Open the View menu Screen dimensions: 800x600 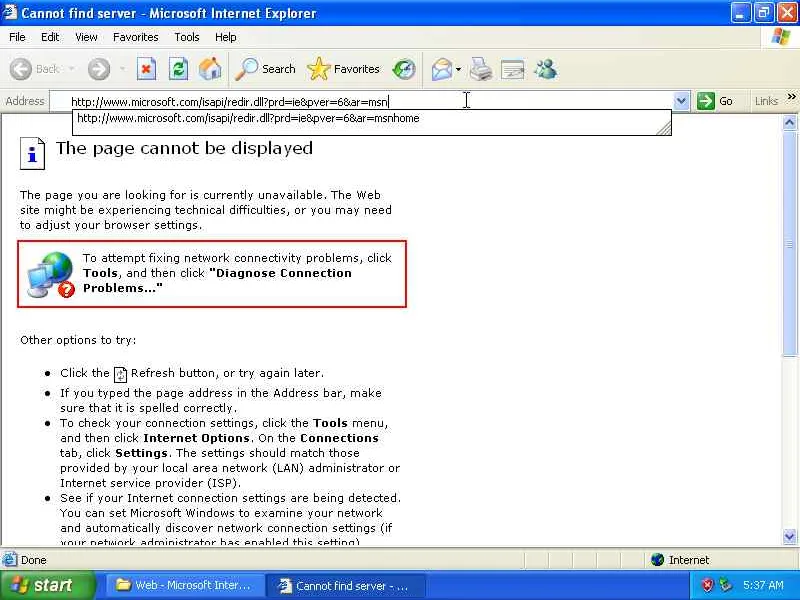(x=86, y=37)
